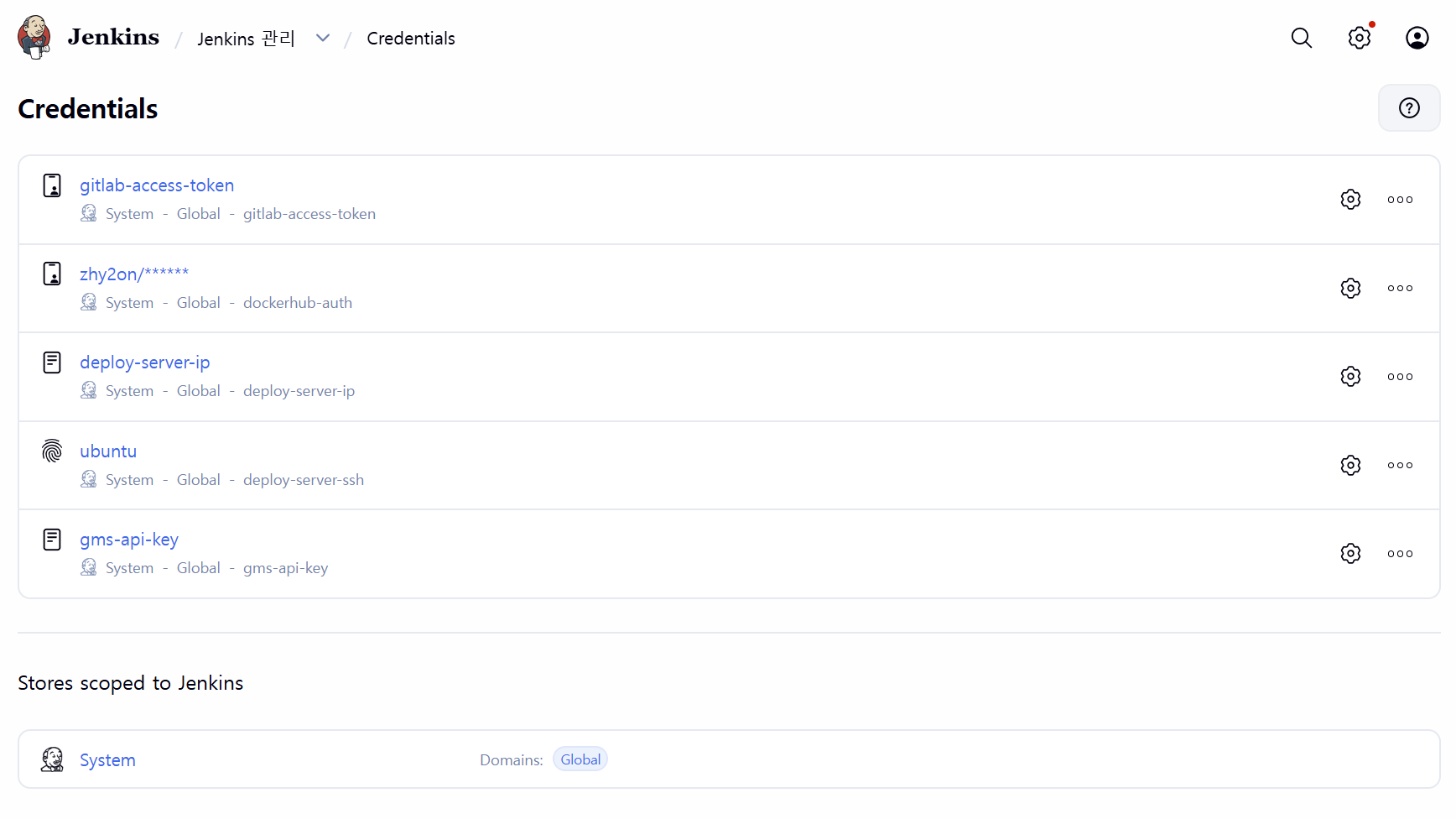Click System under zhy2on row
The height and width of the screenshot is (819, 1456).
130,303
